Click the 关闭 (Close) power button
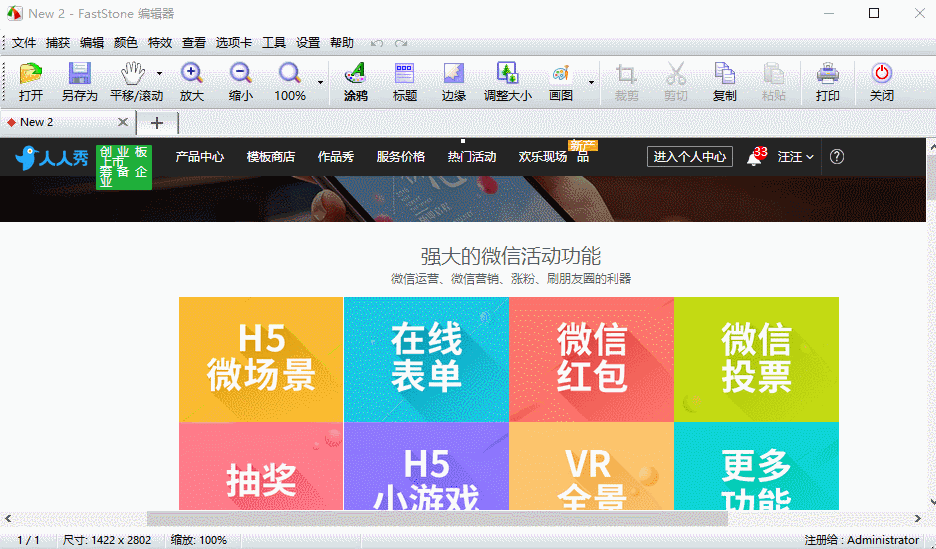The height and width of the screenshot is (549, 936). coord(882,73)
